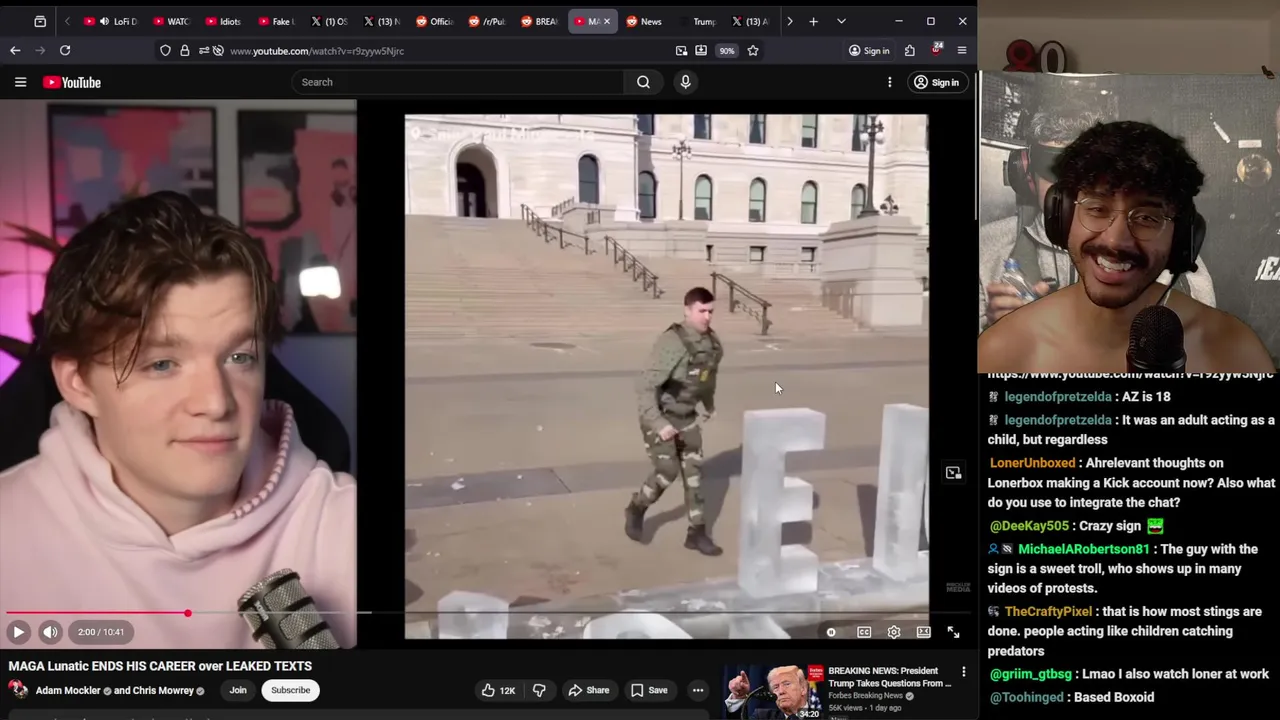Open the options menu for the Forbes video

coord(964,672)
